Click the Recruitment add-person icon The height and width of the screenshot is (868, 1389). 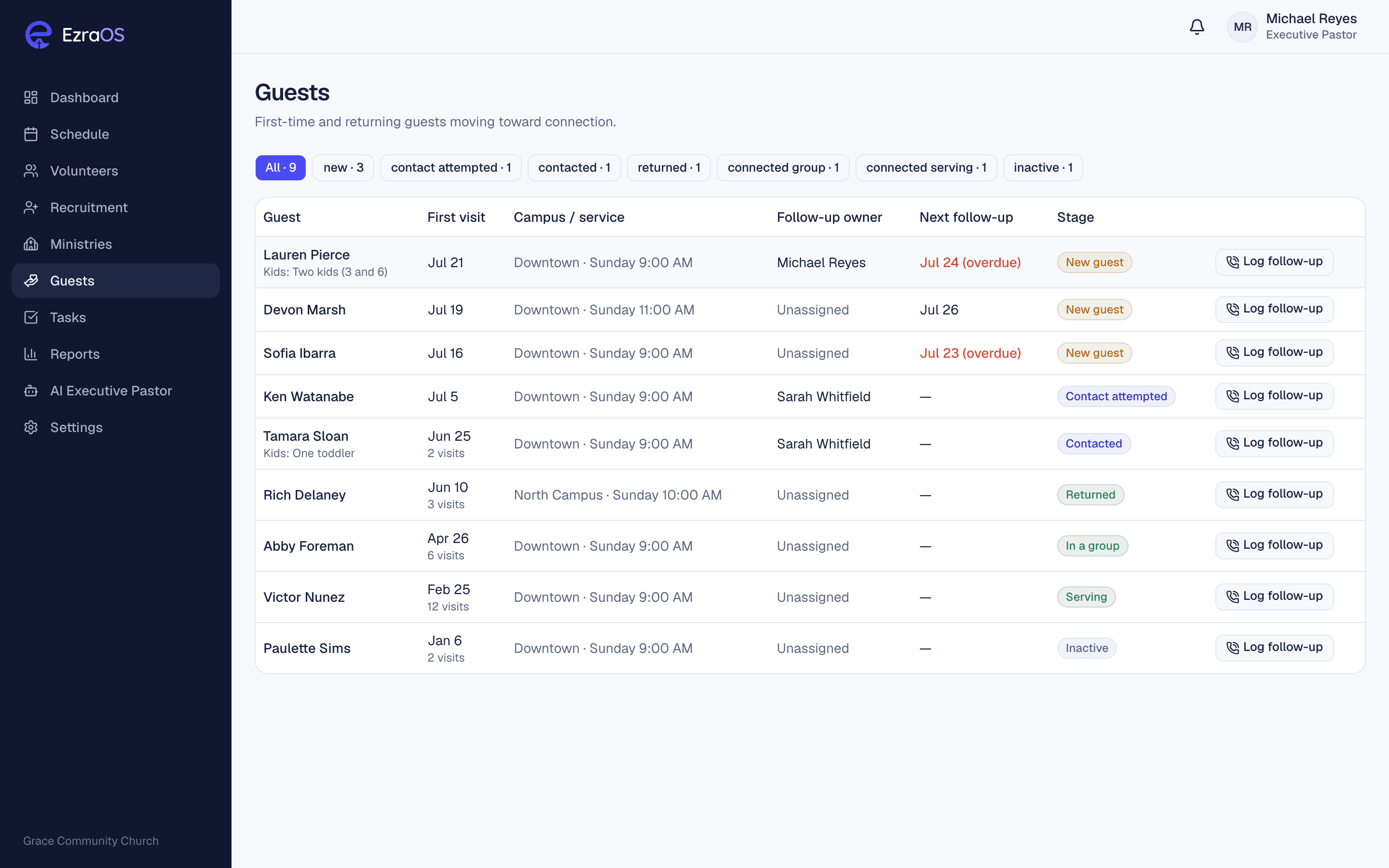point(31,208)
